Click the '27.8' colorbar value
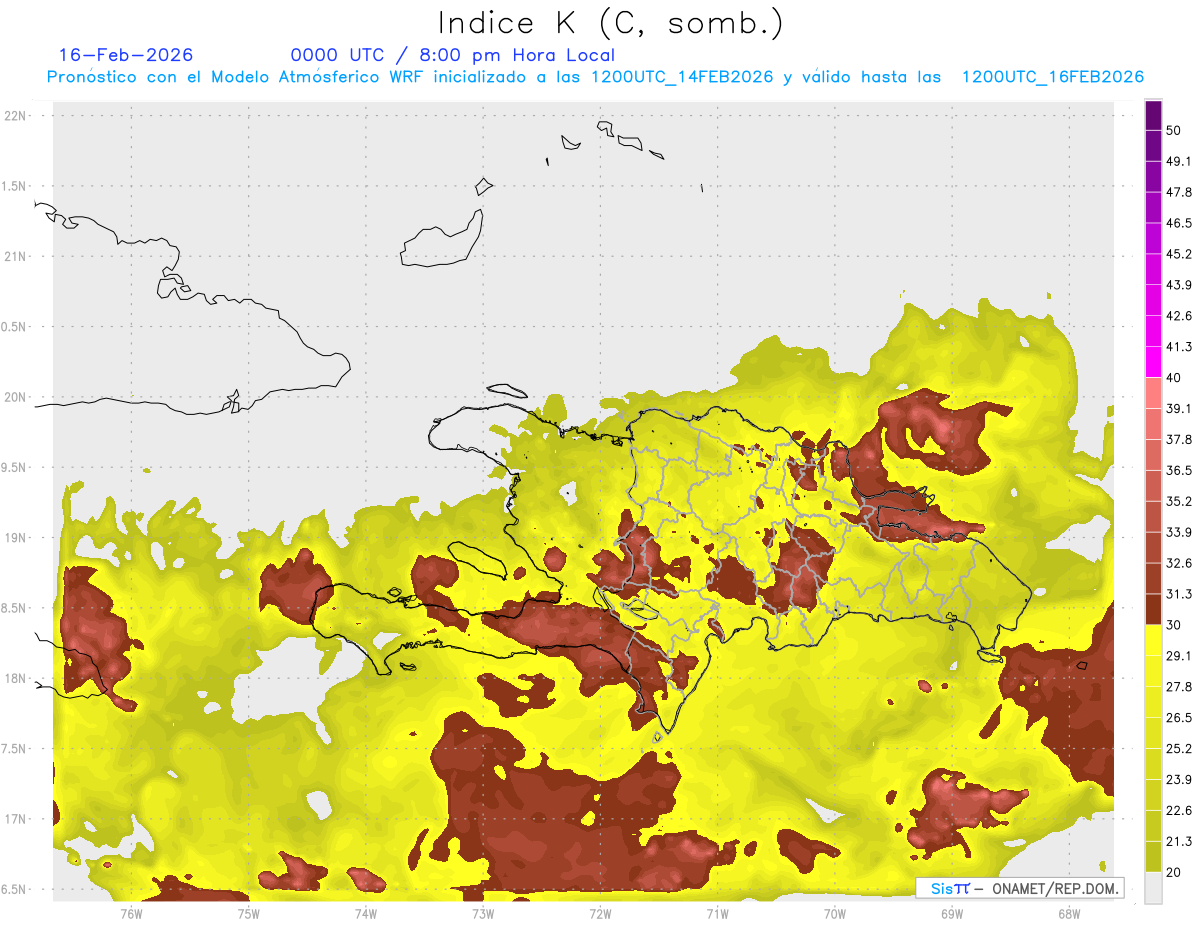 1179,687
